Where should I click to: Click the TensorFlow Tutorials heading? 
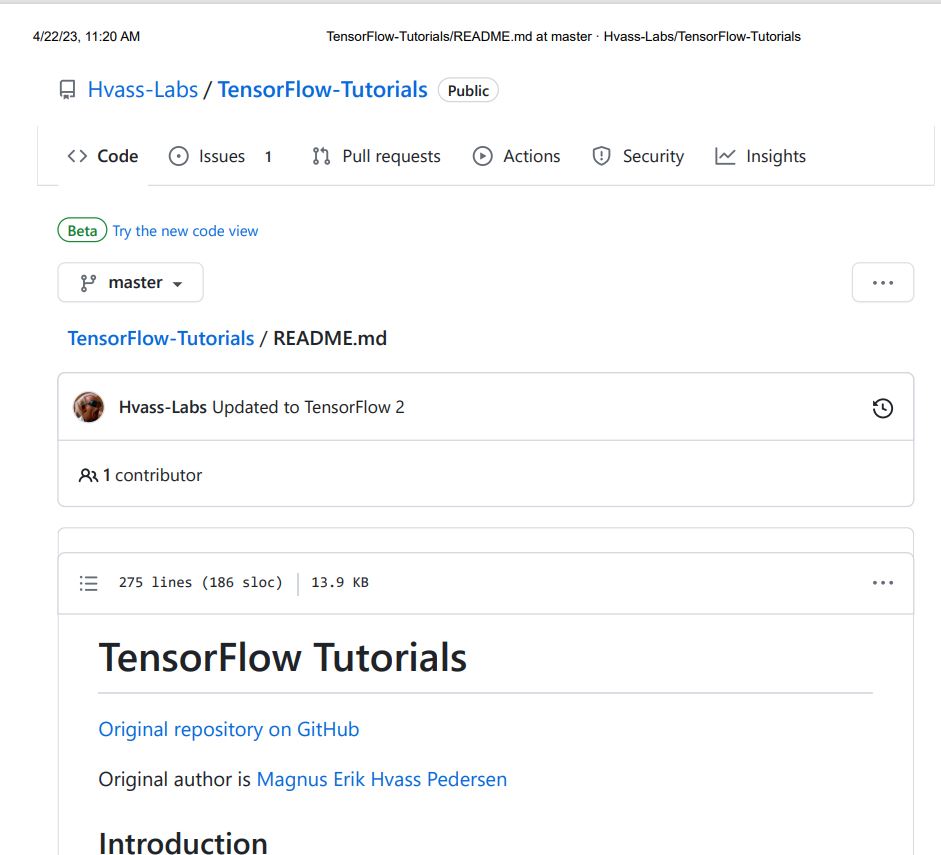pyautogui.click(x=283, y=657)
